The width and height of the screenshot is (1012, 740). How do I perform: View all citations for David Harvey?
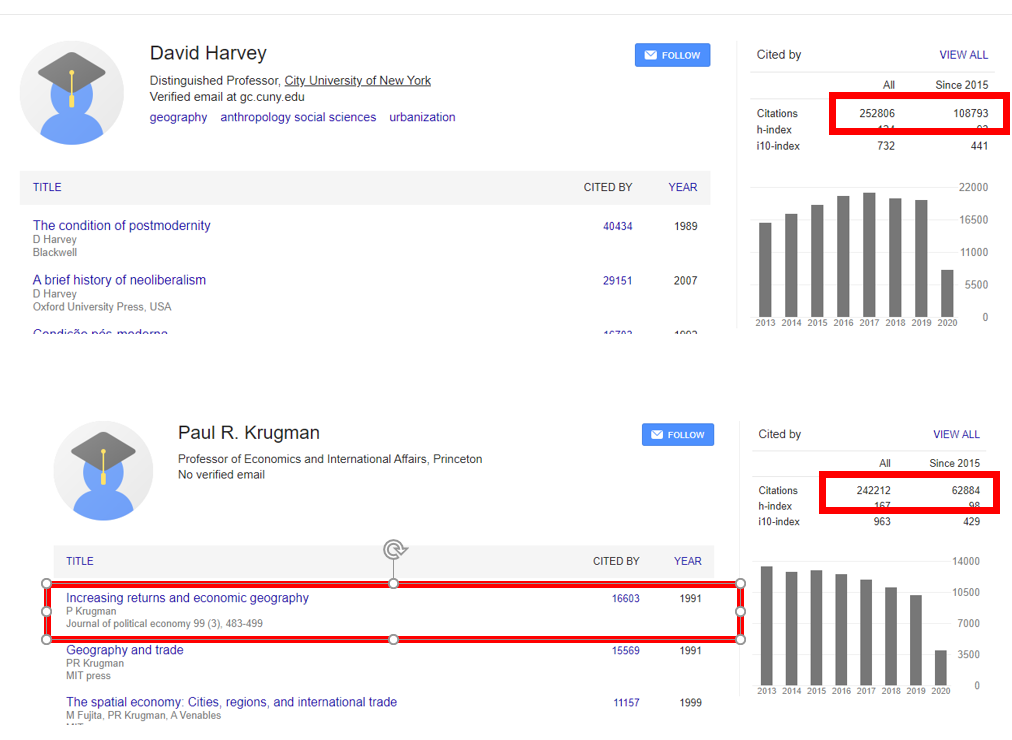click(x=964, y=55)
